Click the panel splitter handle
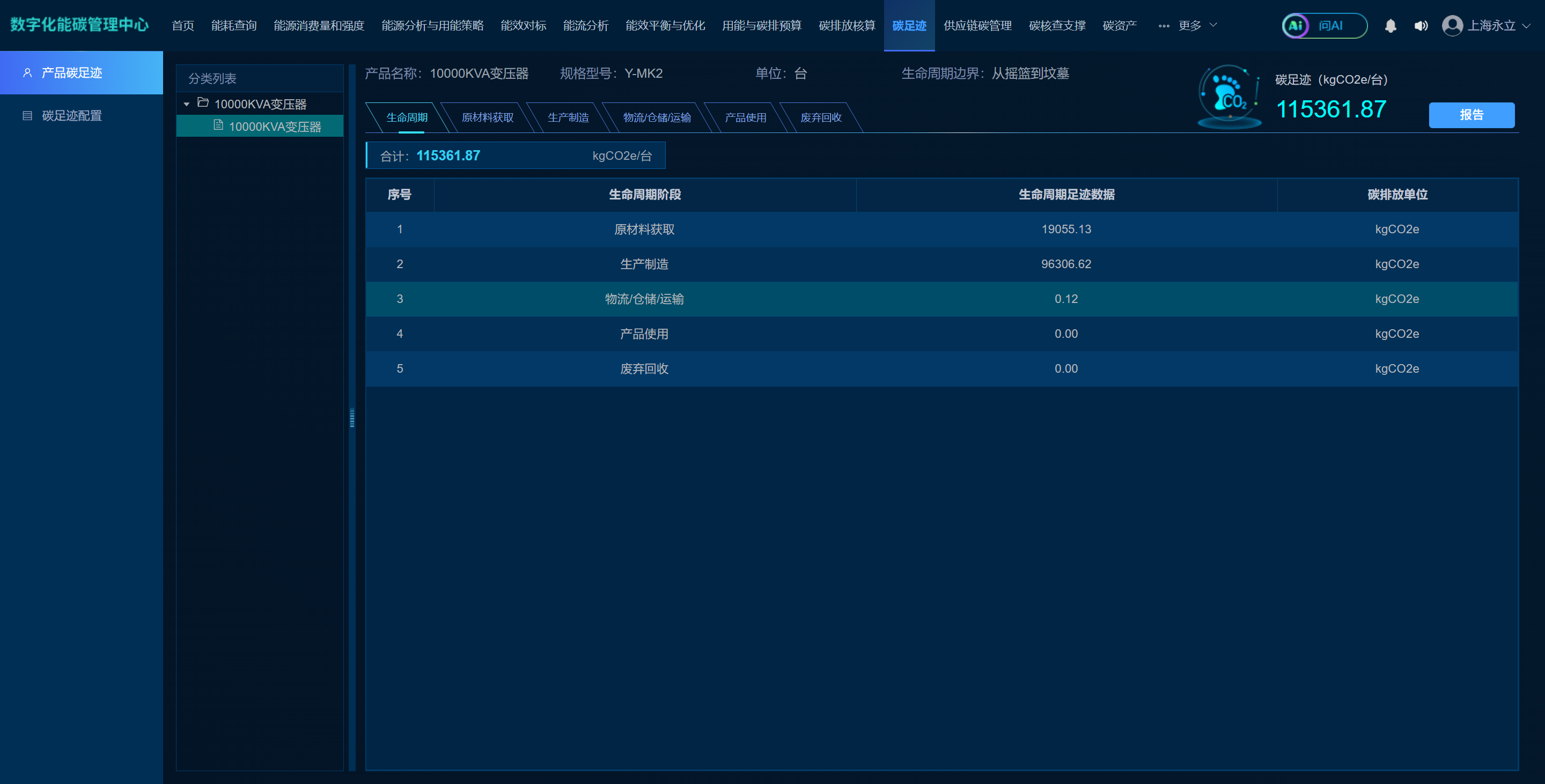1545x784 pixels. click(x=352, y=418)
